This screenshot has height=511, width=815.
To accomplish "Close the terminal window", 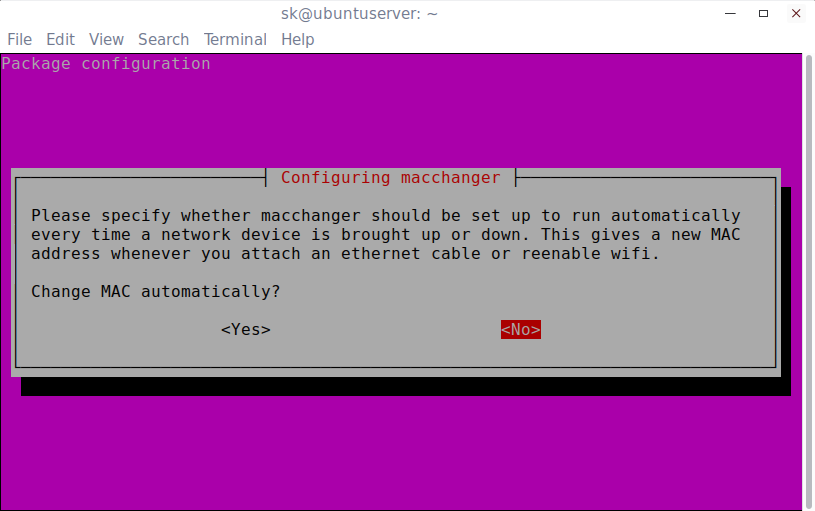I will pyautogui.click(x=796, y=14).
